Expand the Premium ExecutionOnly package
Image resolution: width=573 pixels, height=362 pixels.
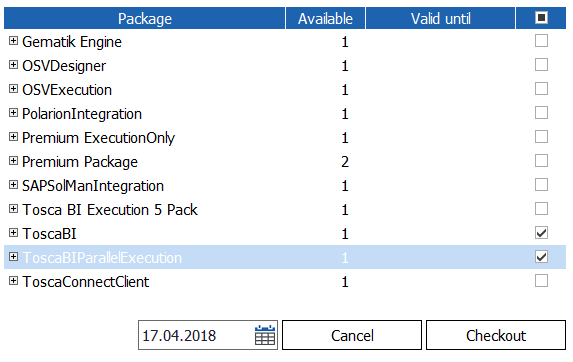(13, 137)
